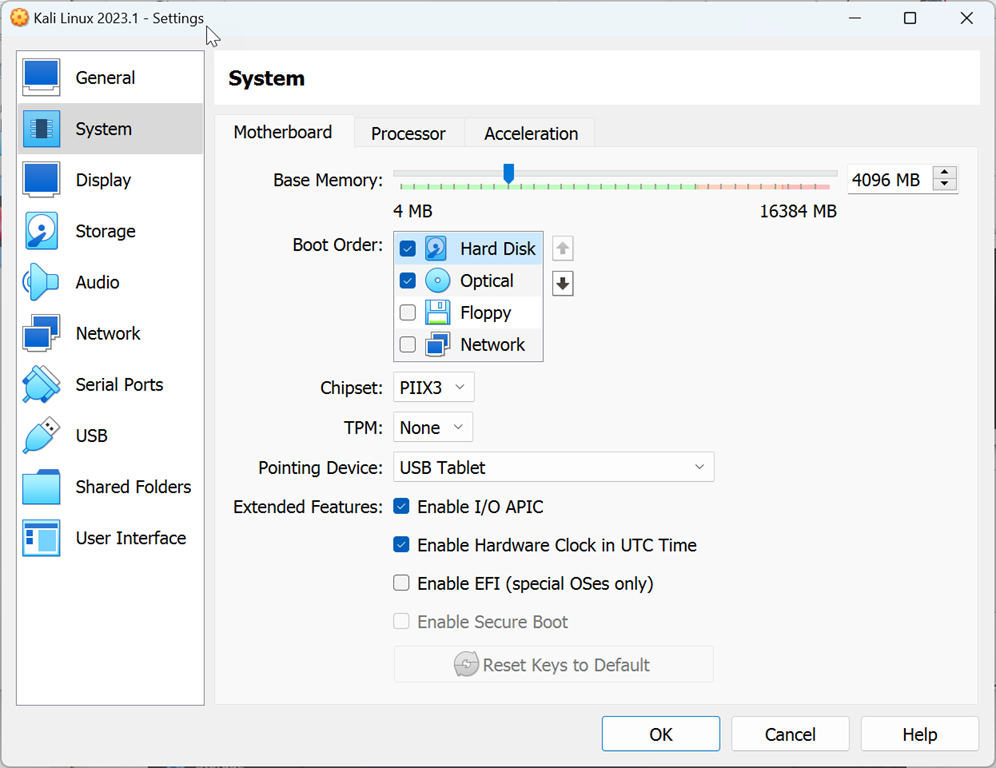Open the Pointing Device dropdown
Image resolution: width=996 pixels, height=768 pixels.
click(x=553, y=467)
